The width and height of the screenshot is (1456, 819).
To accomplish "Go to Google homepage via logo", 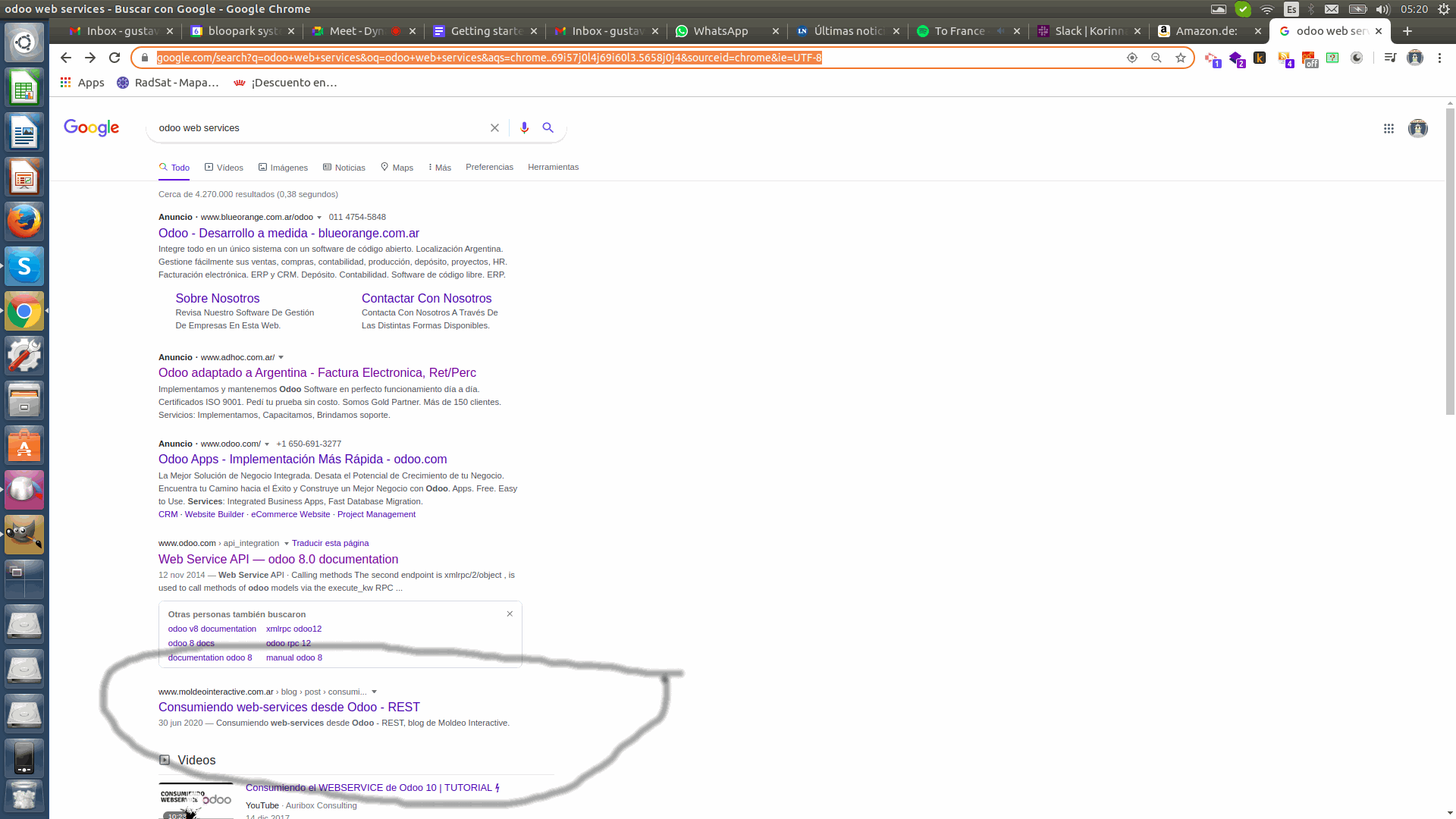I will point(92,128).
